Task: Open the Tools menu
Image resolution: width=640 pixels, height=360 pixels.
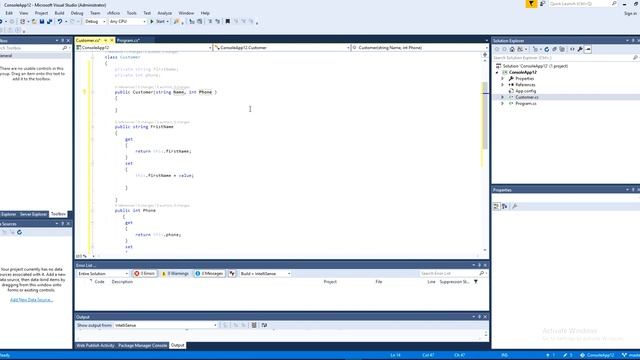Action: pyautogui.click(x=131, y=13)
